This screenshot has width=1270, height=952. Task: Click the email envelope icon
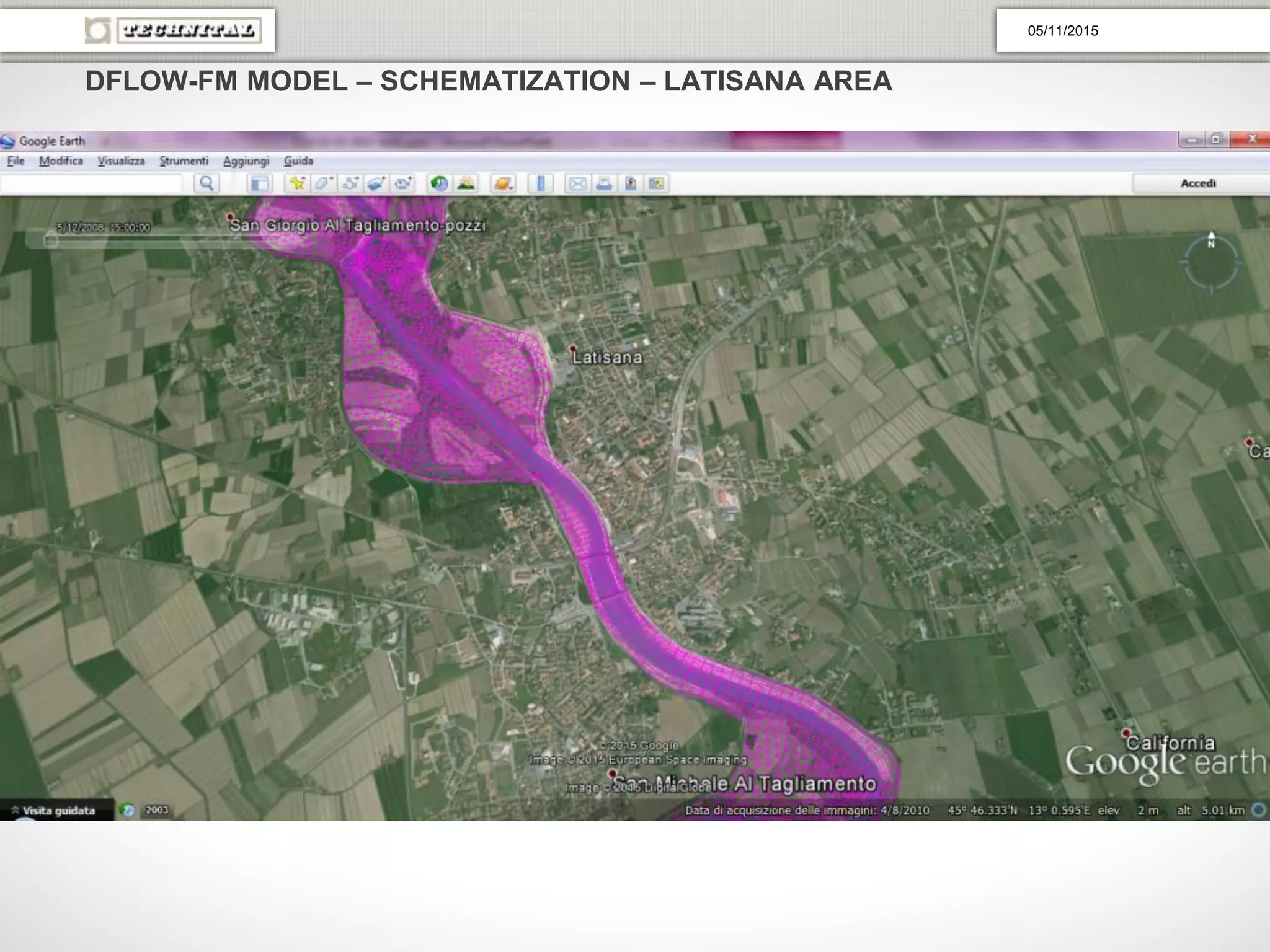tap(577, 183)
